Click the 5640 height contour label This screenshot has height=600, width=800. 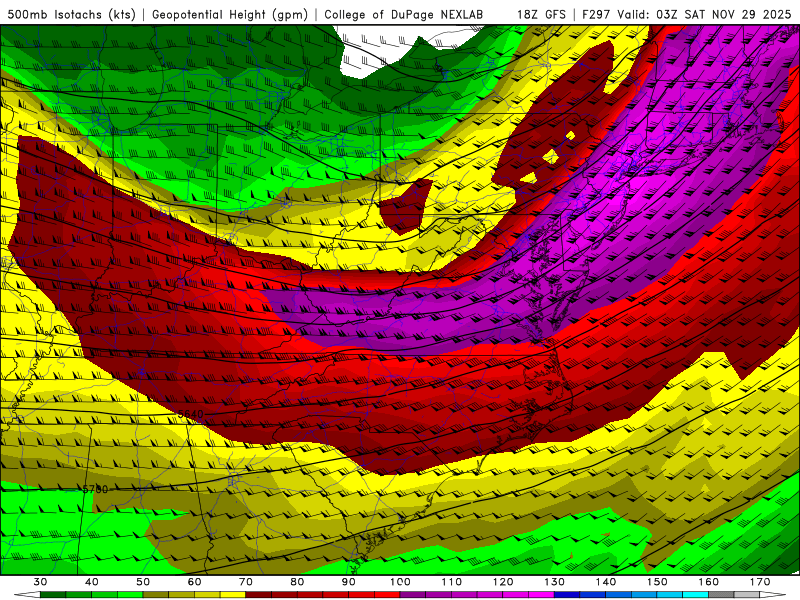coord(191,414)
